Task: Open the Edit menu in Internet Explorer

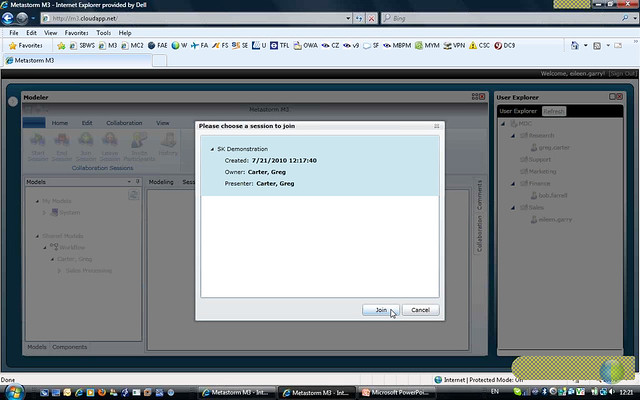Action: click(x=31, y=33)
